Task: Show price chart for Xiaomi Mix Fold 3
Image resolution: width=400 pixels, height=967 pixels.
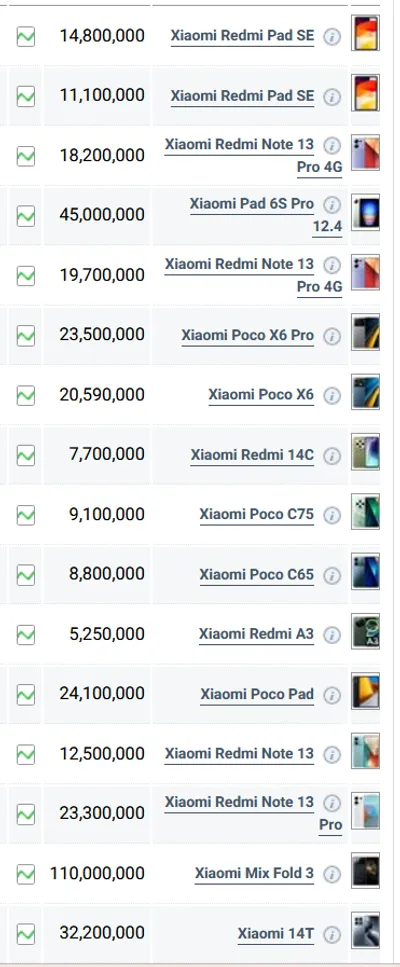Action: pyautogui.click(x=26, y=874)
